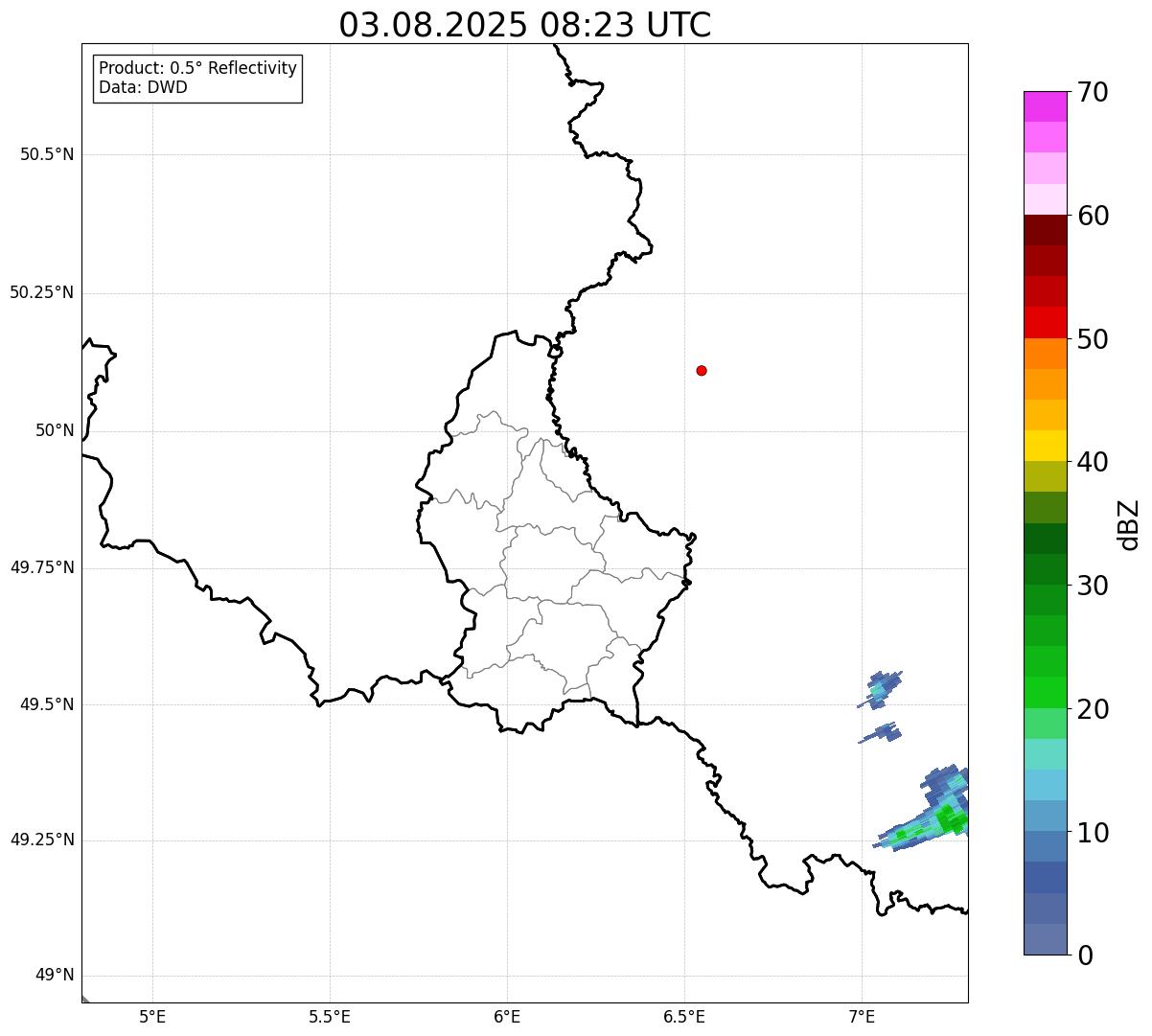Click the bright green colorbar segment above 20

1045,693
